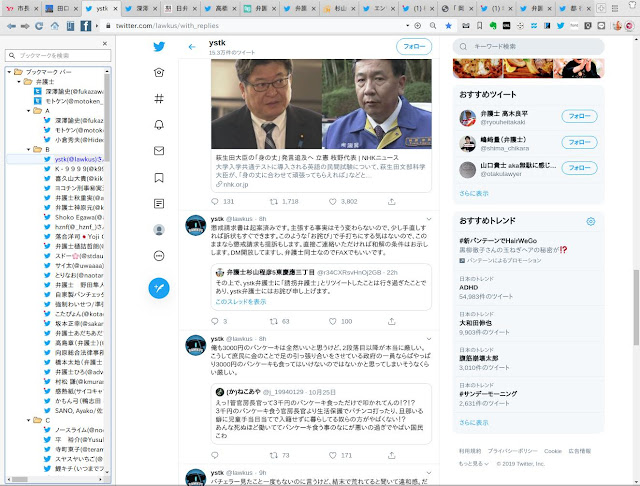Click the Twitter bird home logo

[x=159, y=46]
